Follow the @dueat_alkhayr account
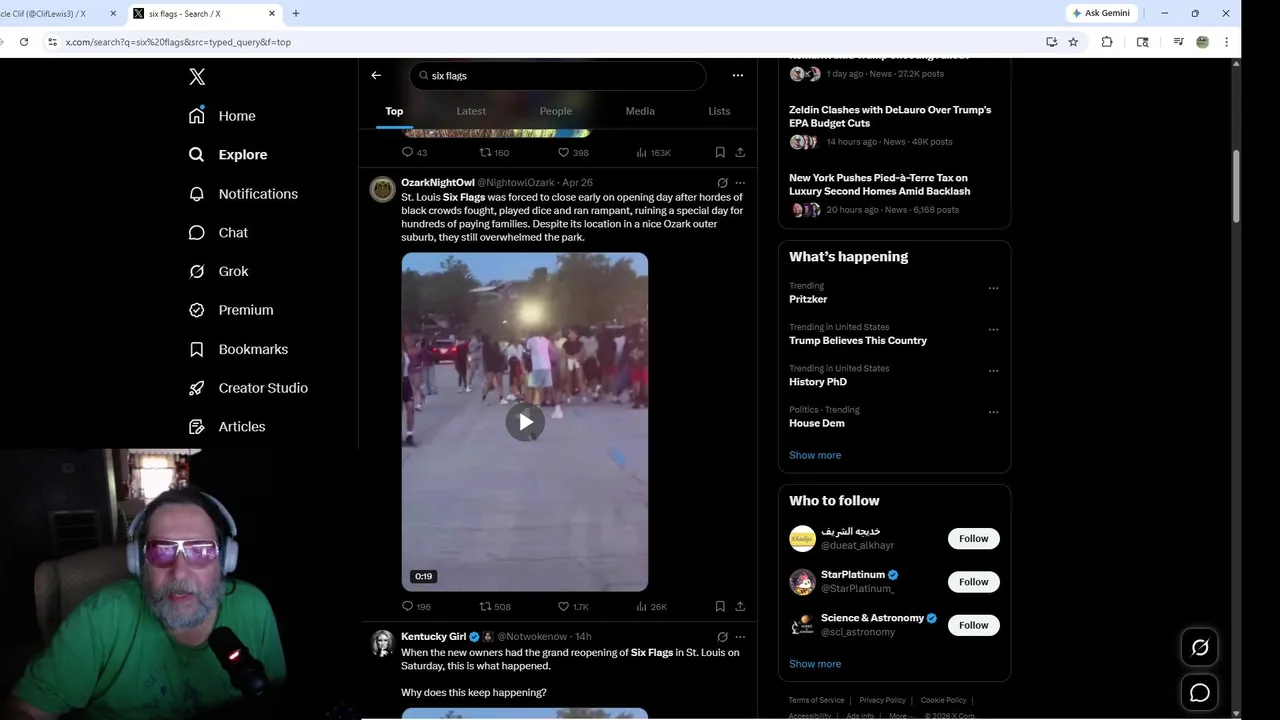The width and height of the screenshot is (1280, 720). coord(973,539)
